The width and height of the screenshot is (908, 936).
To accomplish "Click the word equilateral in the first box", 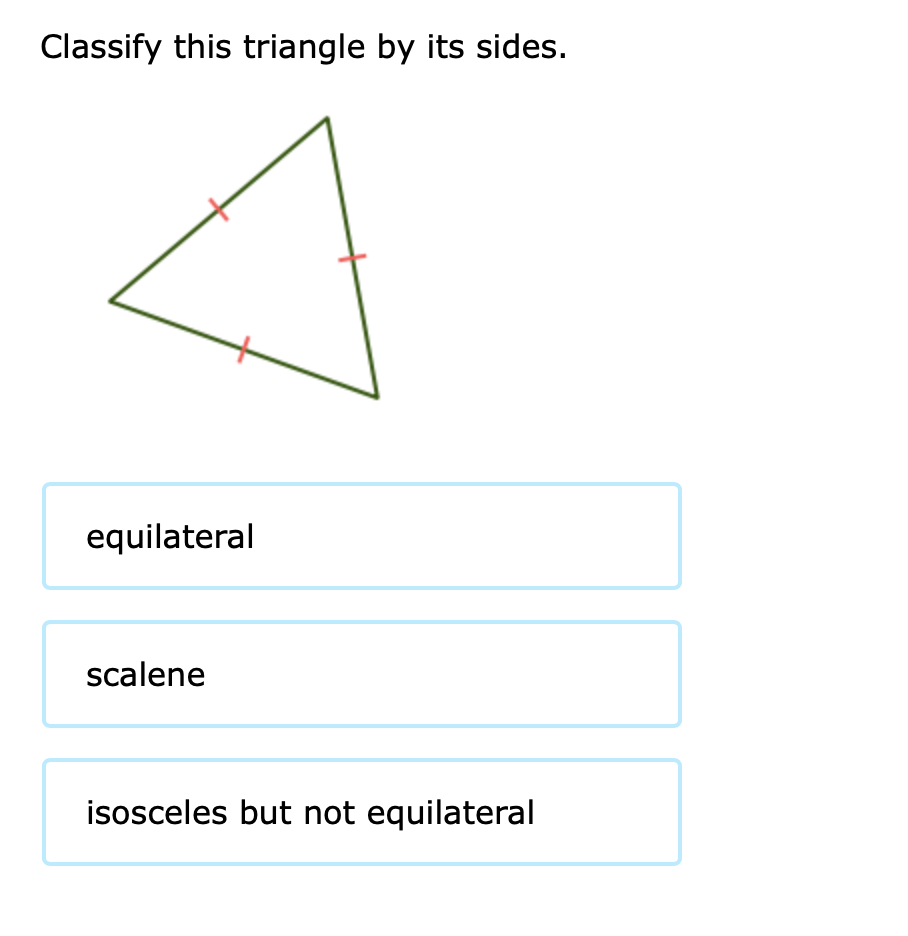I will click(170, 536).
